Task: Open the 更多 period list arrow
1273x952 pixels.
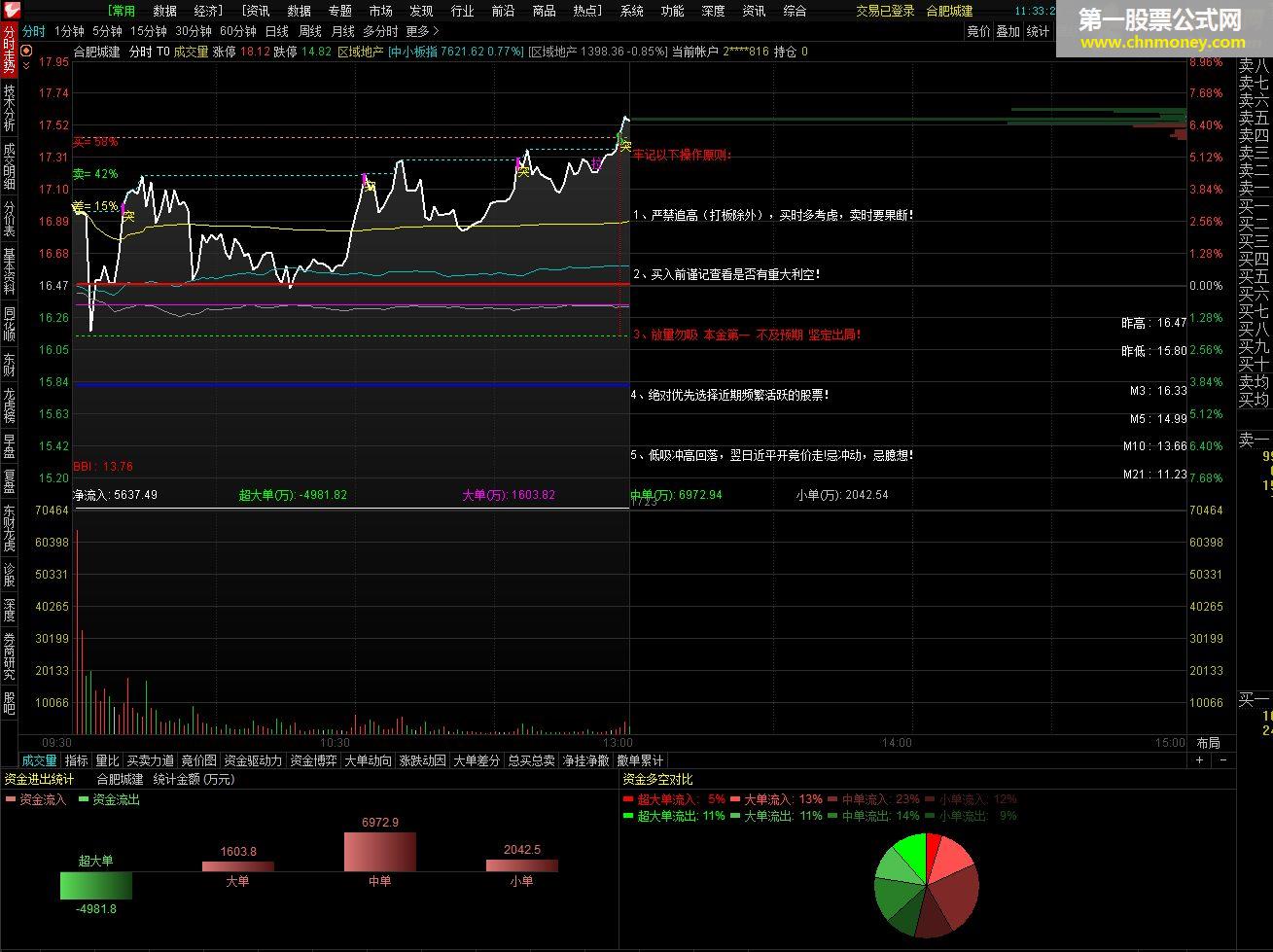Action: 423,31
